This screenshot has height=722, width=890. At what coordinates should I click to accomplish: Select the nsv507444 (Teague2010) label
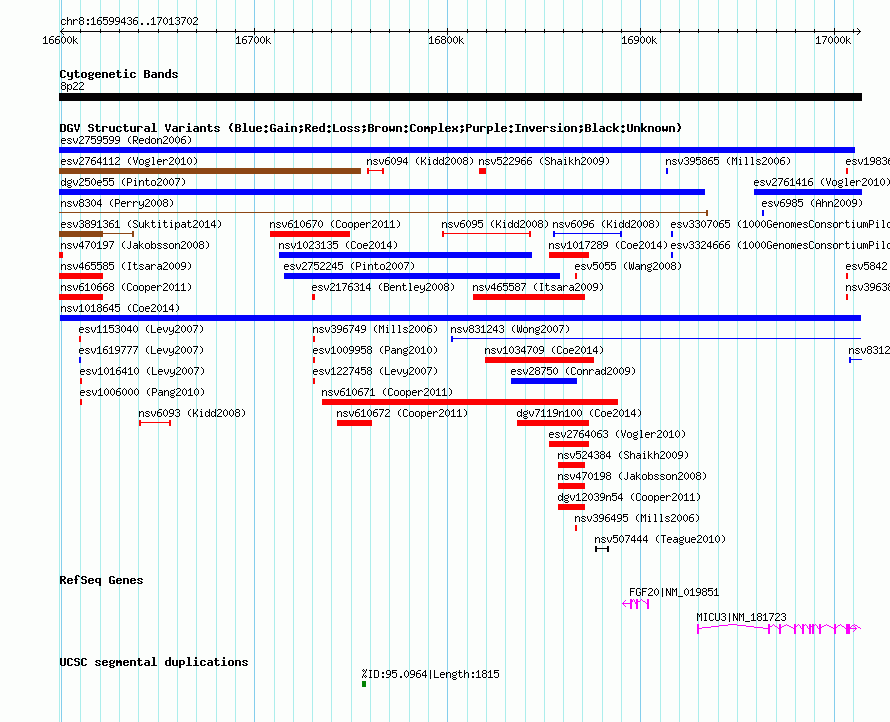click(x=660, y=539)
